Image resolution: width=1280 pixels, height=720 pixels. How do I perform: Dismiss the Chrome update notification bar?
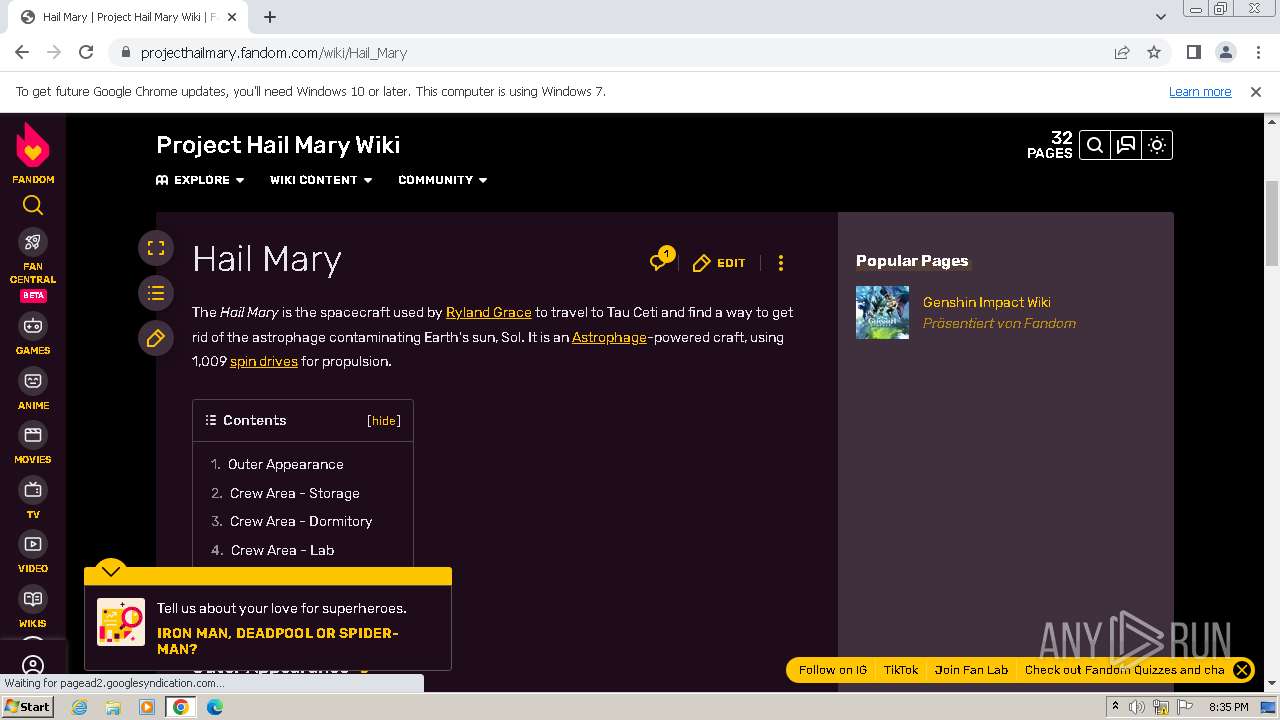pyautogui.click(x=1256, y=91)
